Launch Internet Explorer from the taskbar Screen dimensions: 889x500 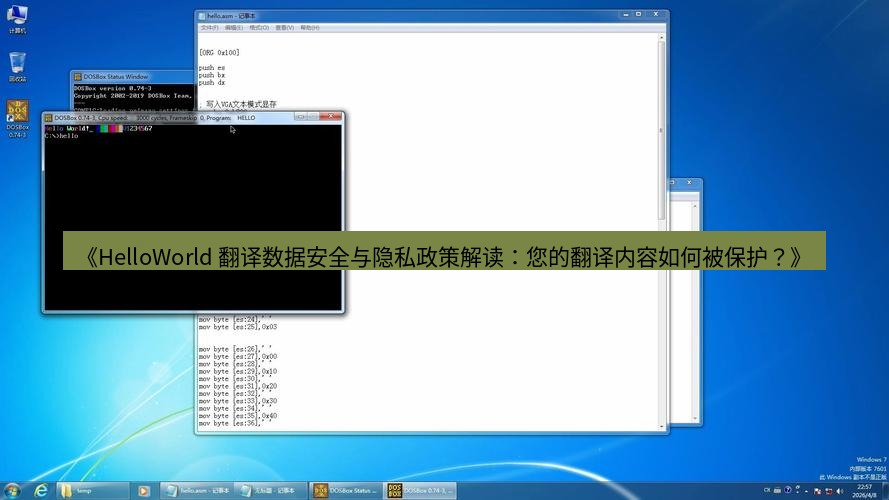[x=41, y=490]
